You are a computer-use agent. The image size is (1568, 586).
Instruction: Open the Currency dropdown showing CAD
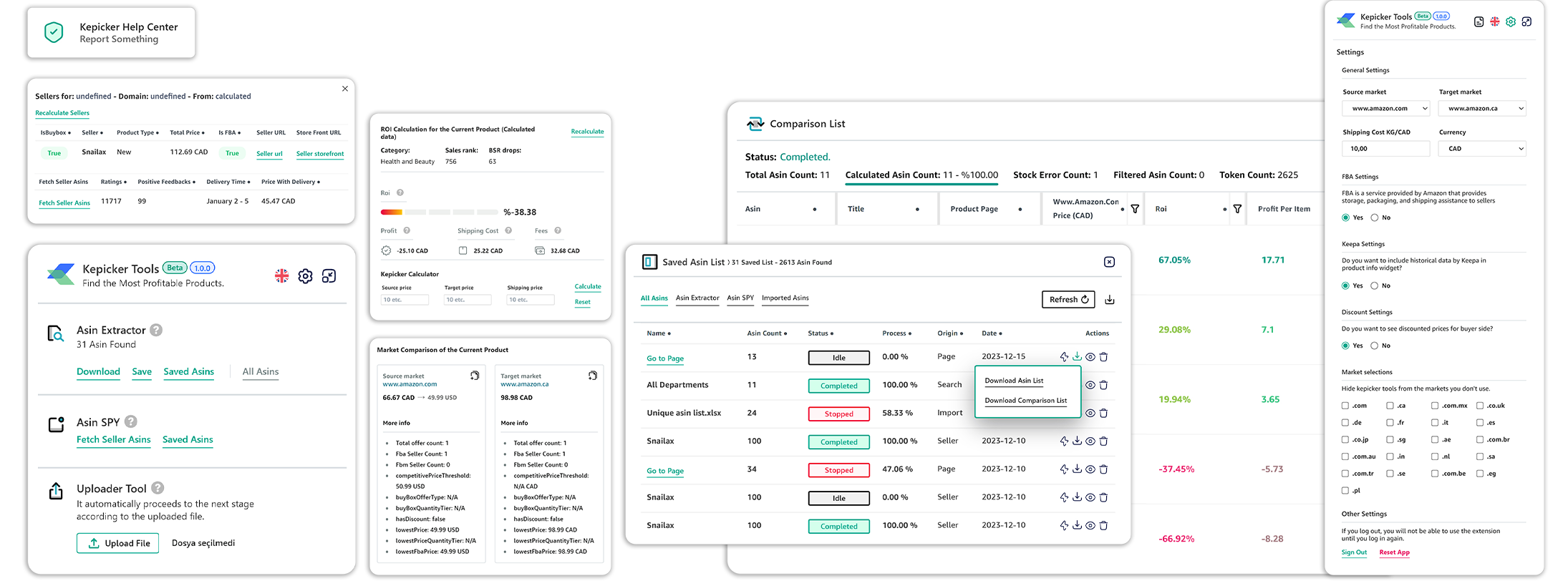pos(1482,148)
